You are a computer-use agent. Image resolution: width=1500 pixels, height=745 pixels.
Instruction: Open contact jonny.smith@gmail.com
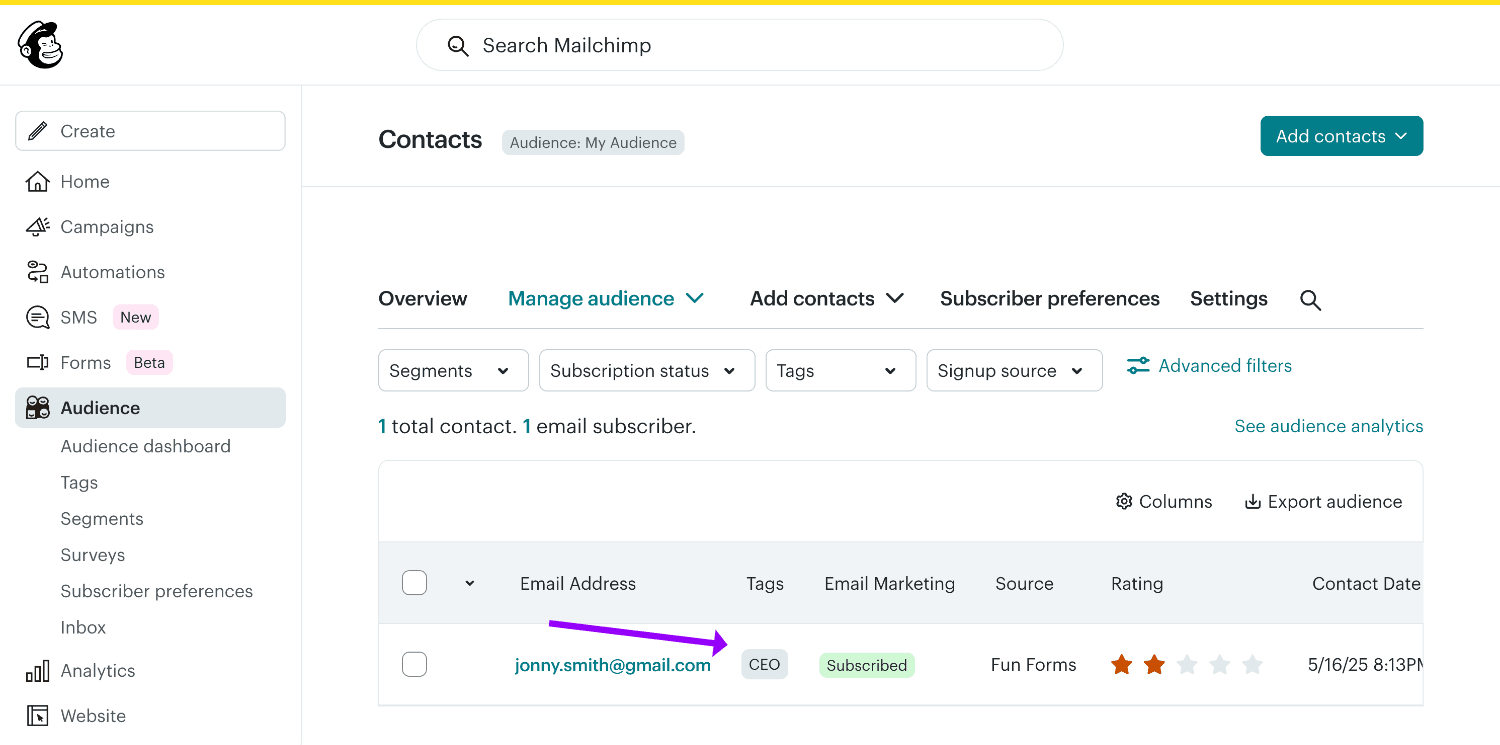tap(613, 665)
